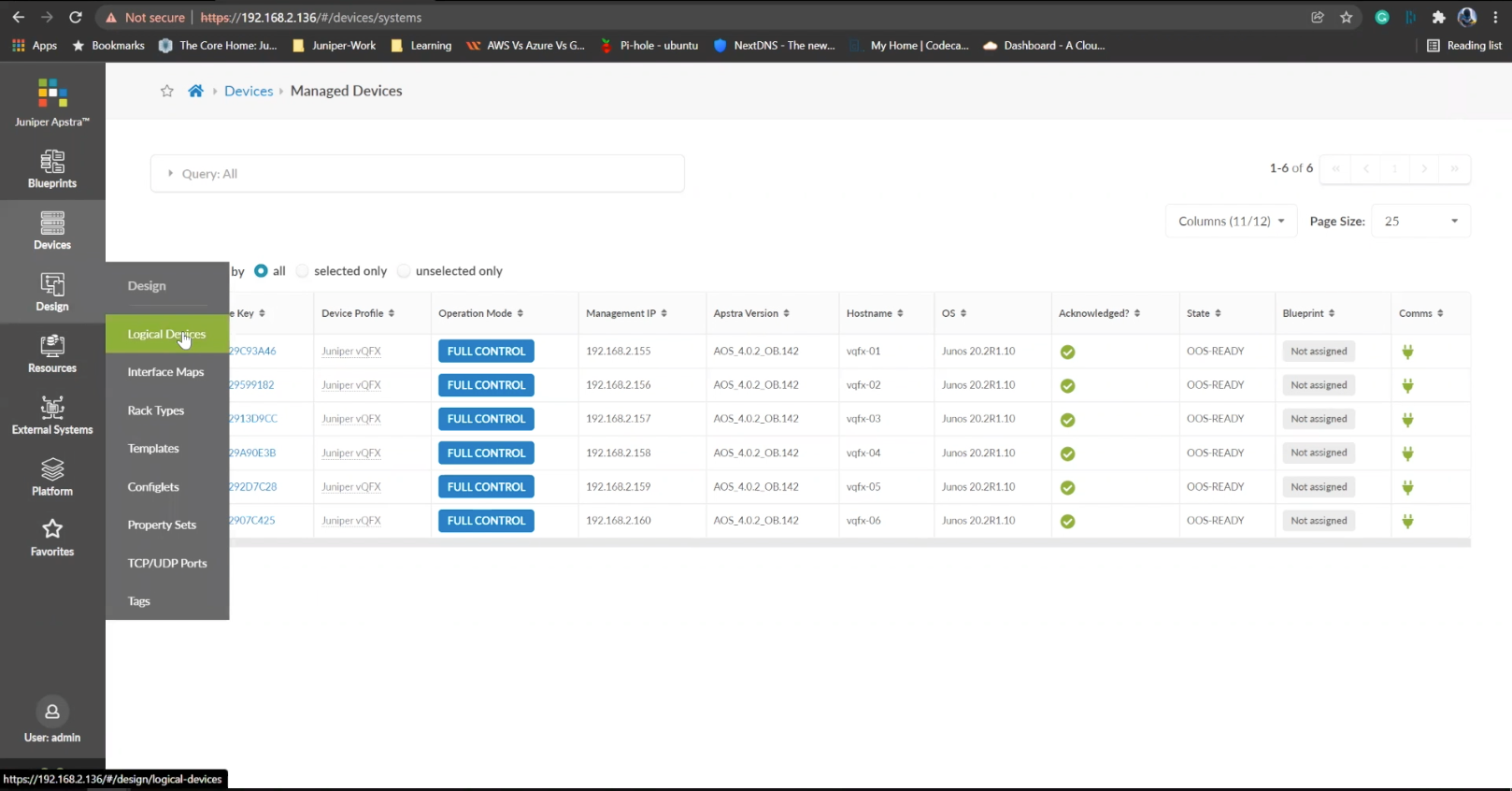Sort by Blueprint column
Screen dimensions: 1512x791
pos(1308,313)
